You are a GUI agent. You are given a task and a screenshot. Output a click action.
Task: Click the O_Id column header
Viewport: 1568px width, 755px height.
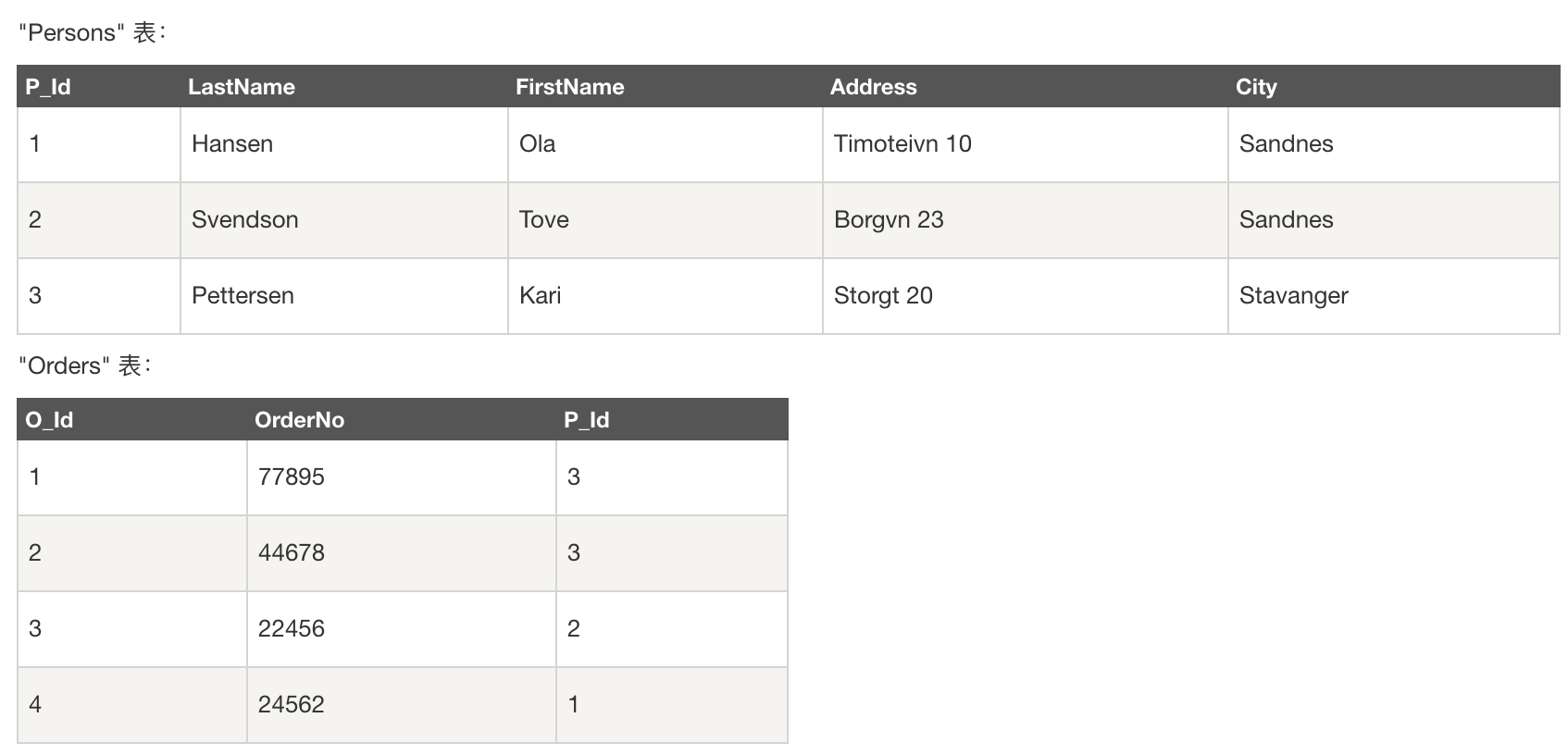[49, 420]
